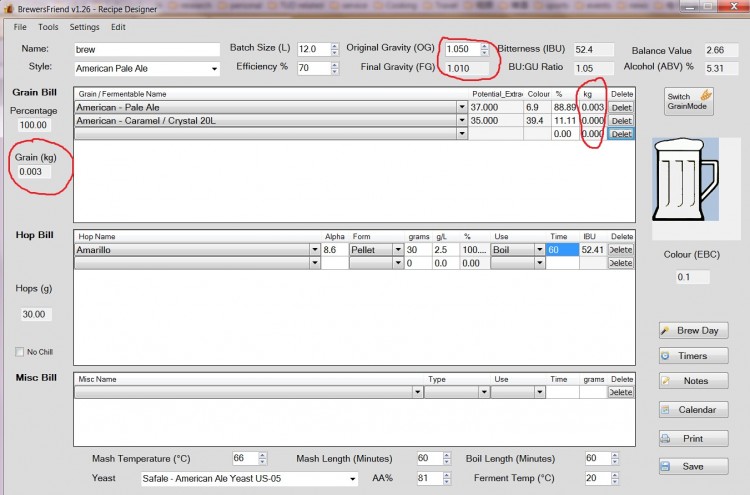Click the BrewersFriend app icon in title bar
This screenshot has width=750, height=495.
point(8,9)
